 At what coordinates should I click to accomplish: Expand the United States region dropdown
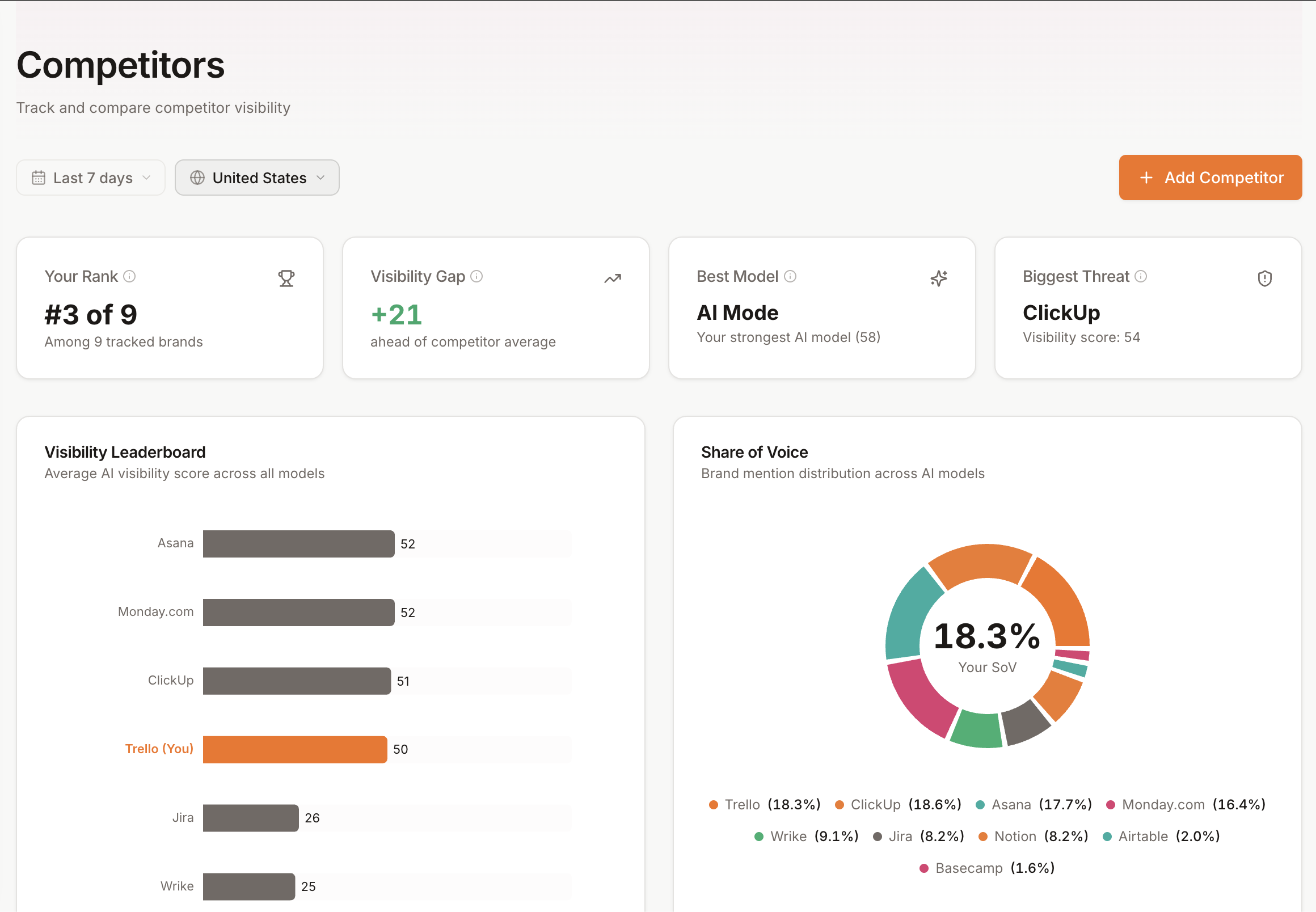(x=257, y=178)
